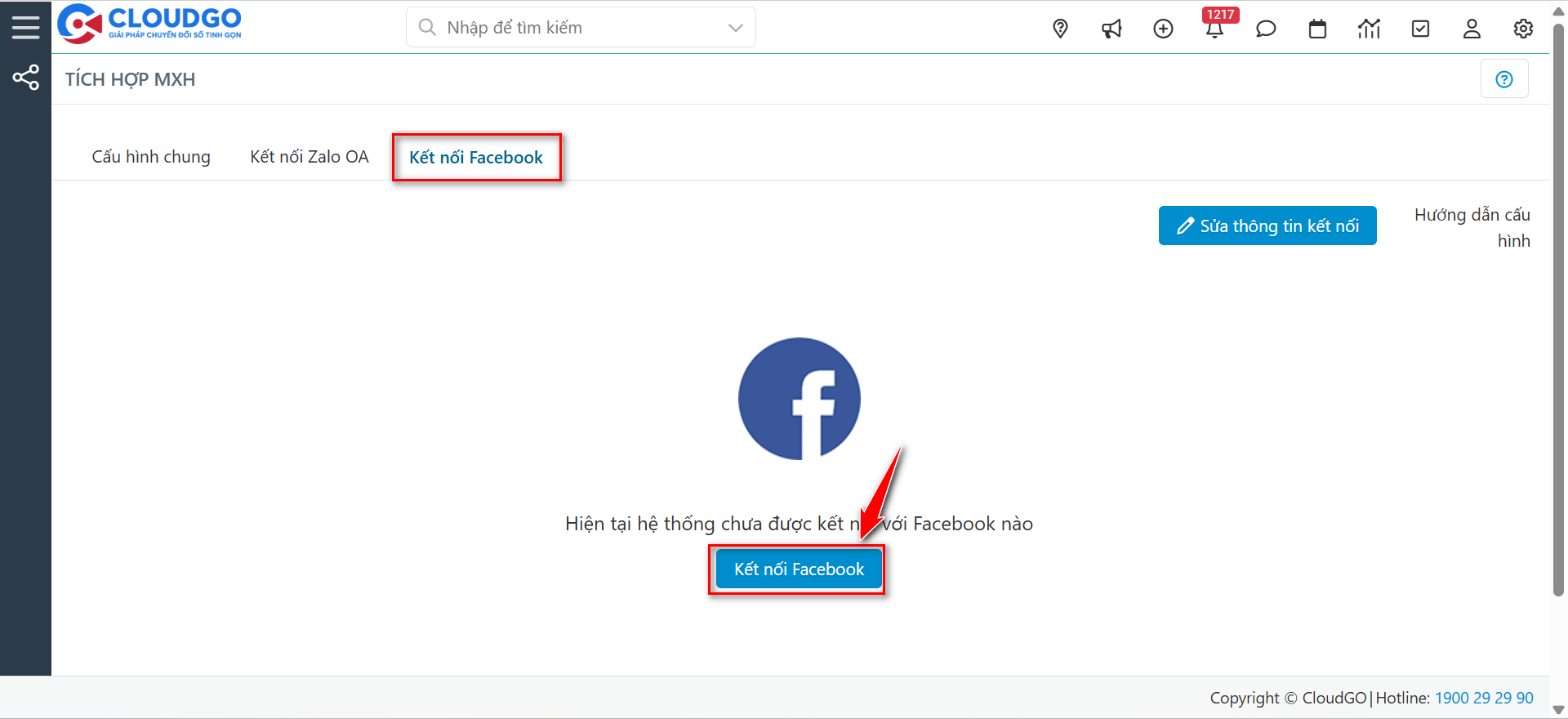1568x719 pixels.
Task: Open the user profile icon
Action: pyautogui.click(x=1472, y=29)
